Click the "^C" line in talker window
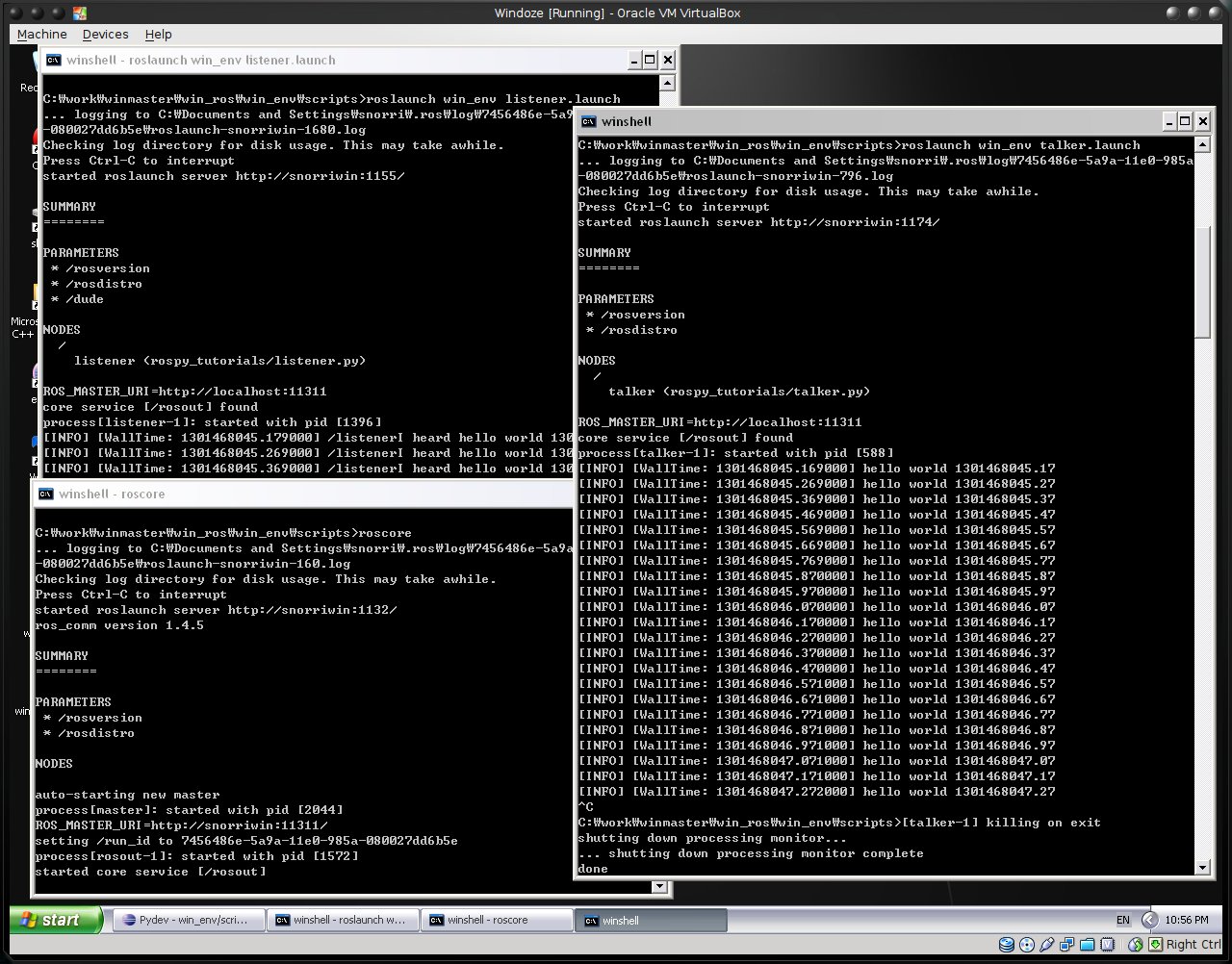Image resolution: width=1232 pixels, height=964 pixels. click(x=585, y=807)
